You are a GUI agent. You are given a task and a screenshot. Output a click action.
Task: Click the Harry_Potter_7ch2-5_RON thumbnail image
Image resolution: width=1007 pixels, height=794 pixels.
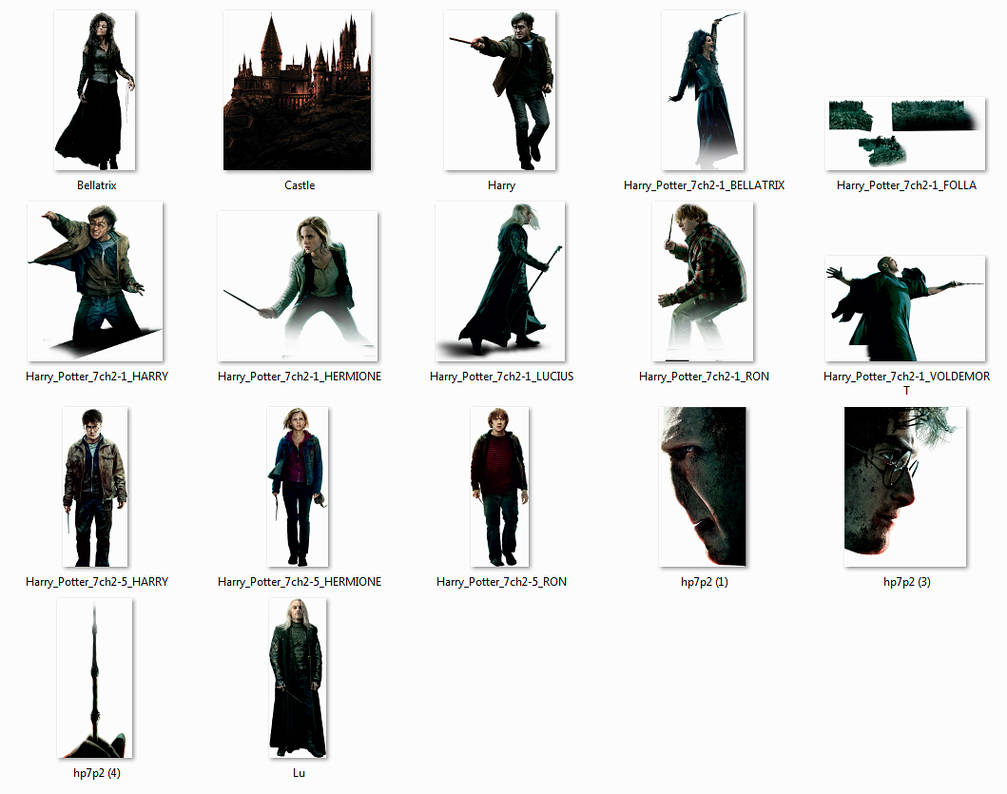pyautogui.click(x=500, y=487)
